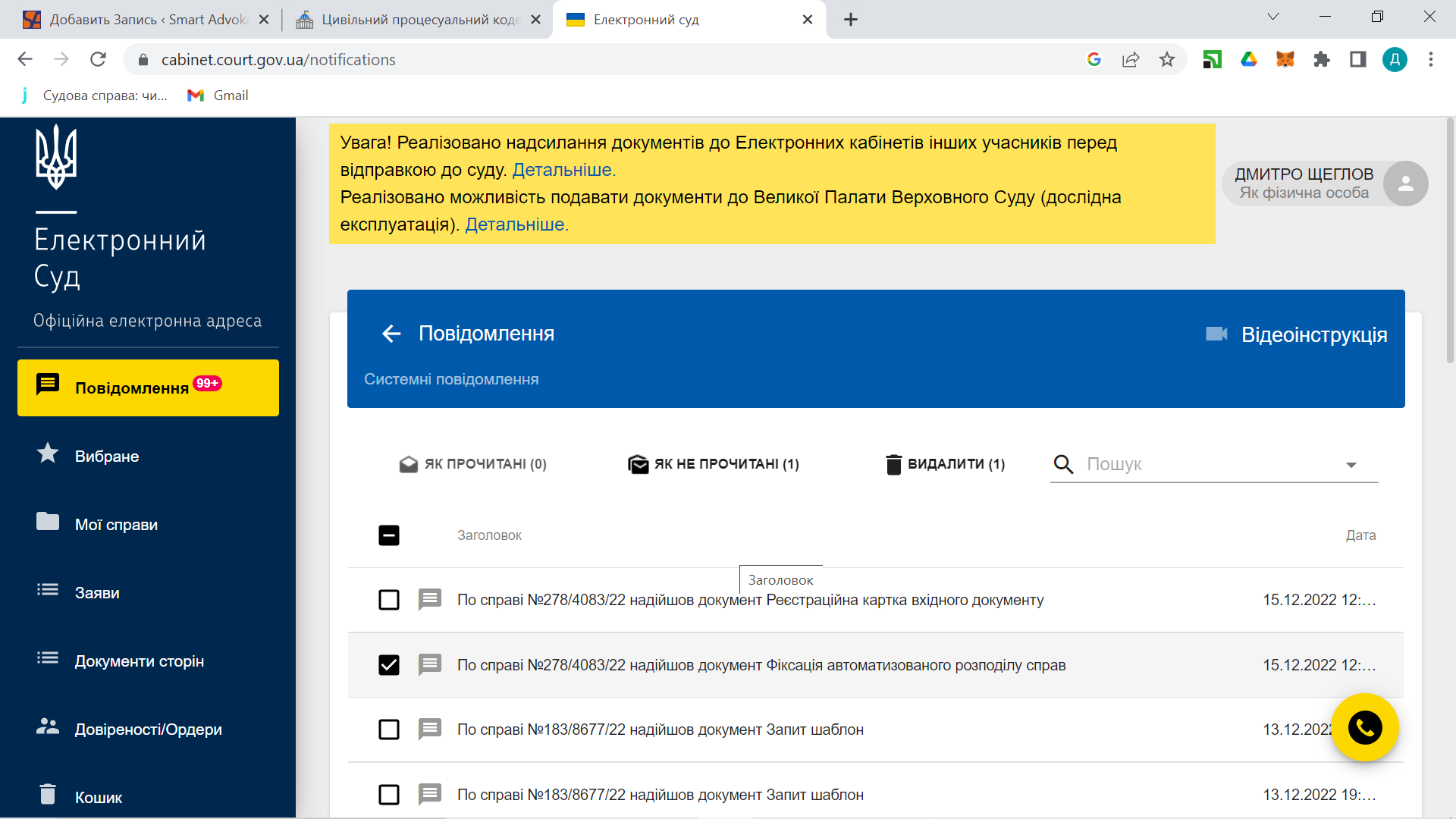
Task: Open the Gmail bookmark
Action: (218, 96)
